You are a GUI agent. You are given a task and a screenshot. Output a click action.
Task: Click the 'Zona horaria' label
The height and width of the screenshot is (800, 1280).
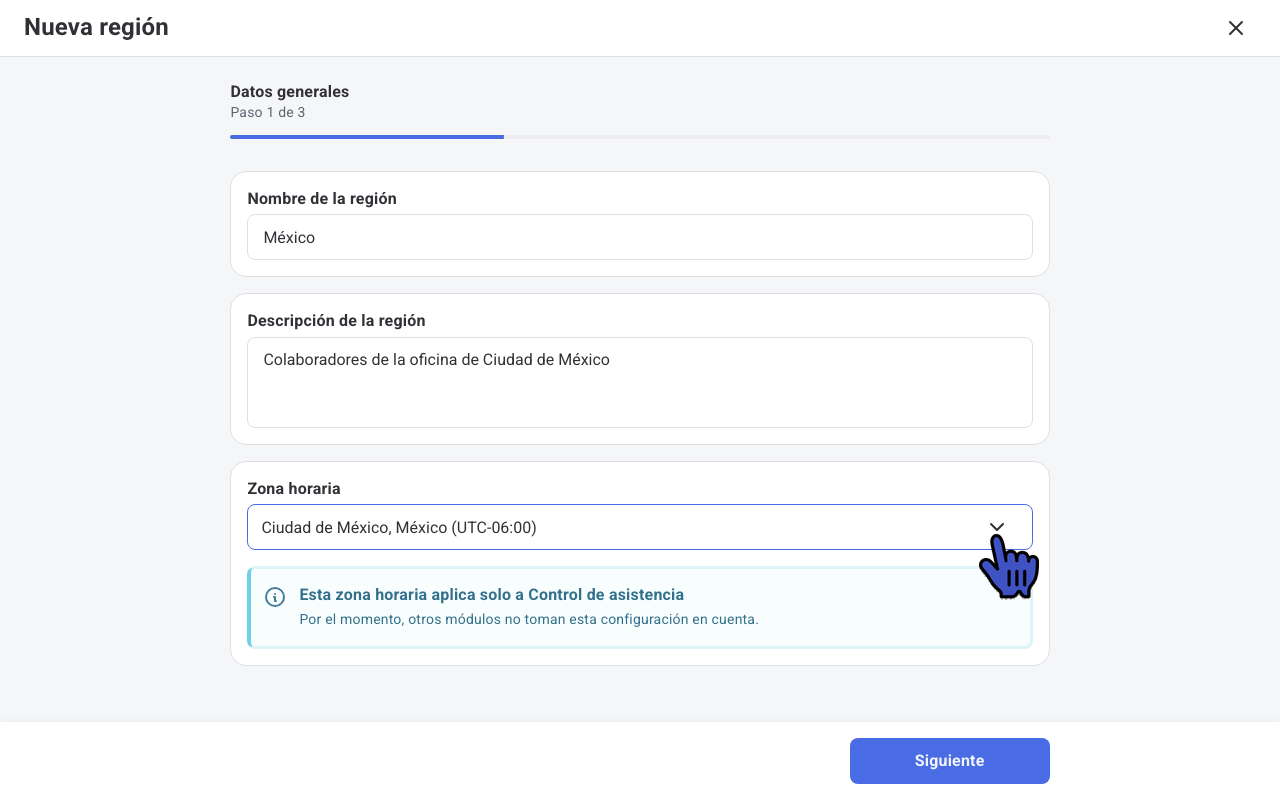pyautogui.click(x=294, y=489)
